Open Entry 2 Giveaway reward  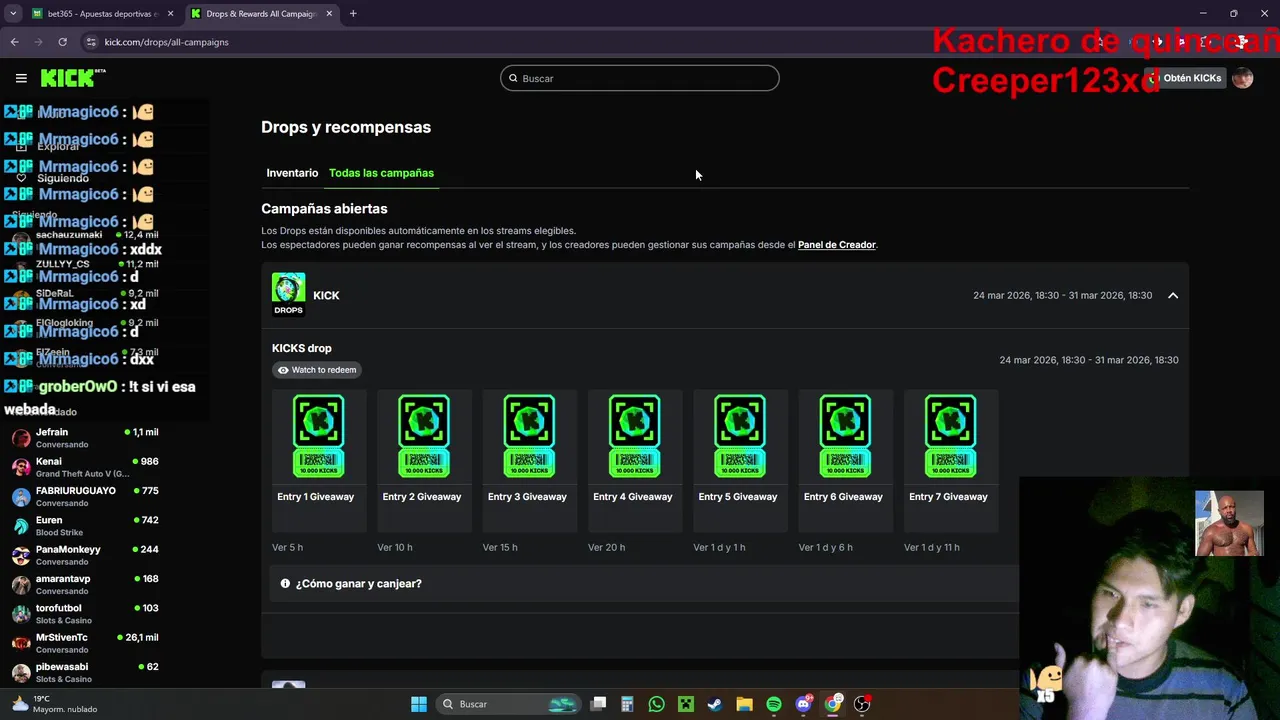pyautogui.click(x=424, y=459)
